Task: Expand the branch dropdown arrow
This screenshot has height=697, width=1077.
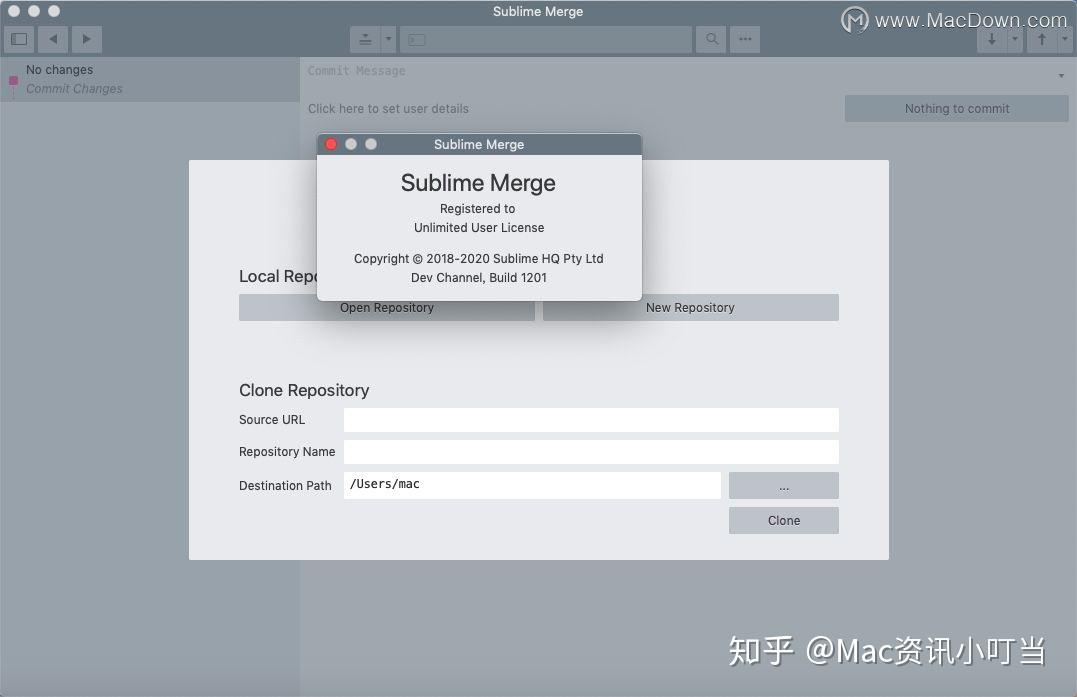Action: (386, 39)
